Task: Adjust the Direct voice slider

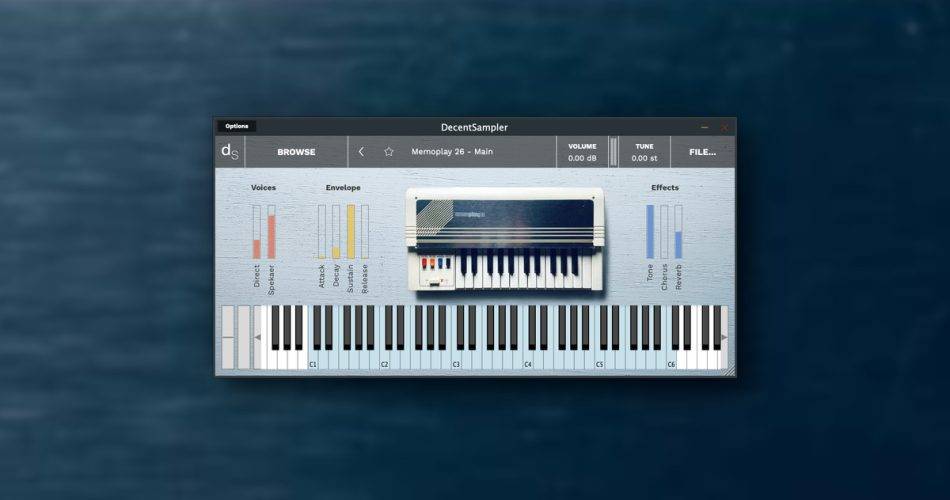Action: 257,232
